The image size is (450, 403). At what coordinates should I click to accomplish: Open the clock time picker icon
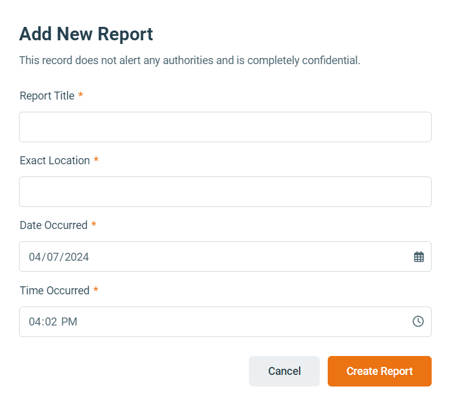[418, 321]
